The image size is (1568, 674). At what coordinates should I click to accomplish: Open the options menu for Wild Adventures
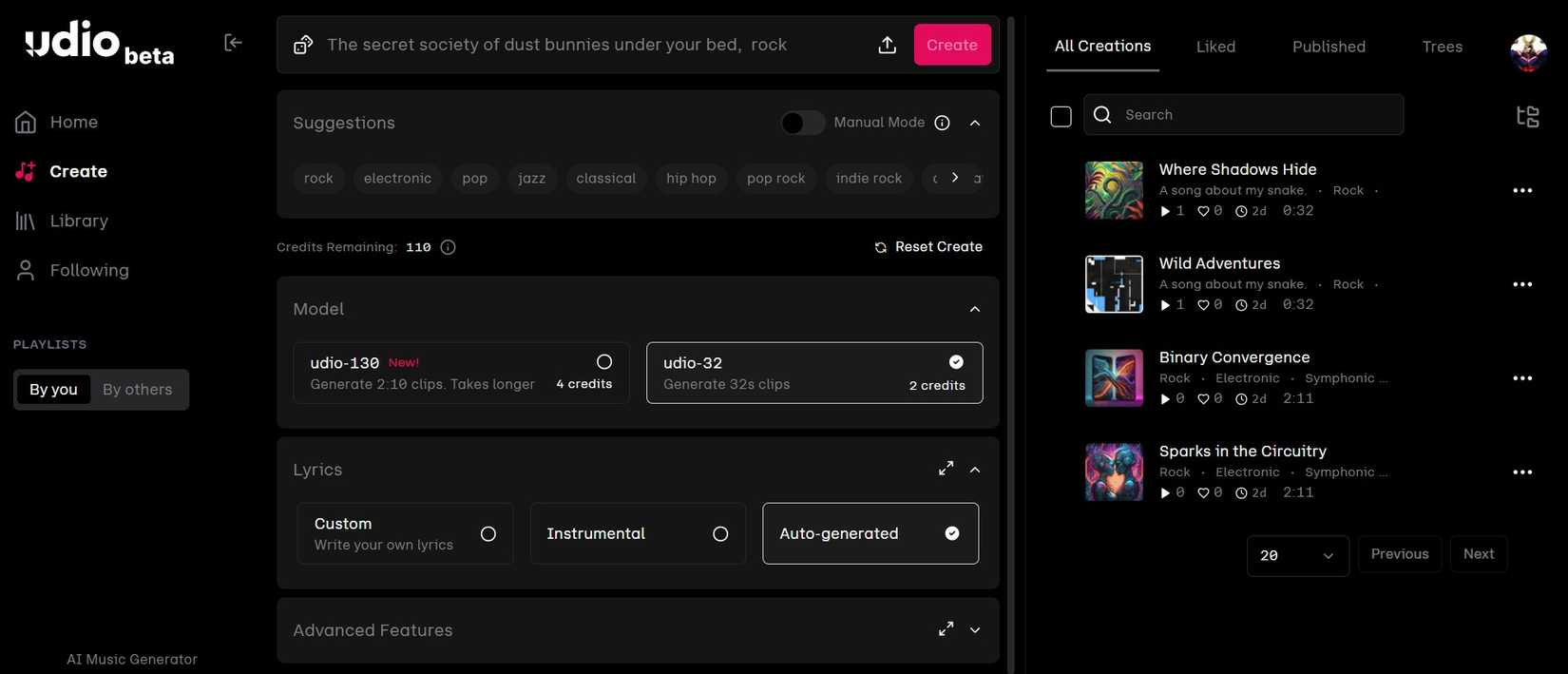coord(1522,284)
